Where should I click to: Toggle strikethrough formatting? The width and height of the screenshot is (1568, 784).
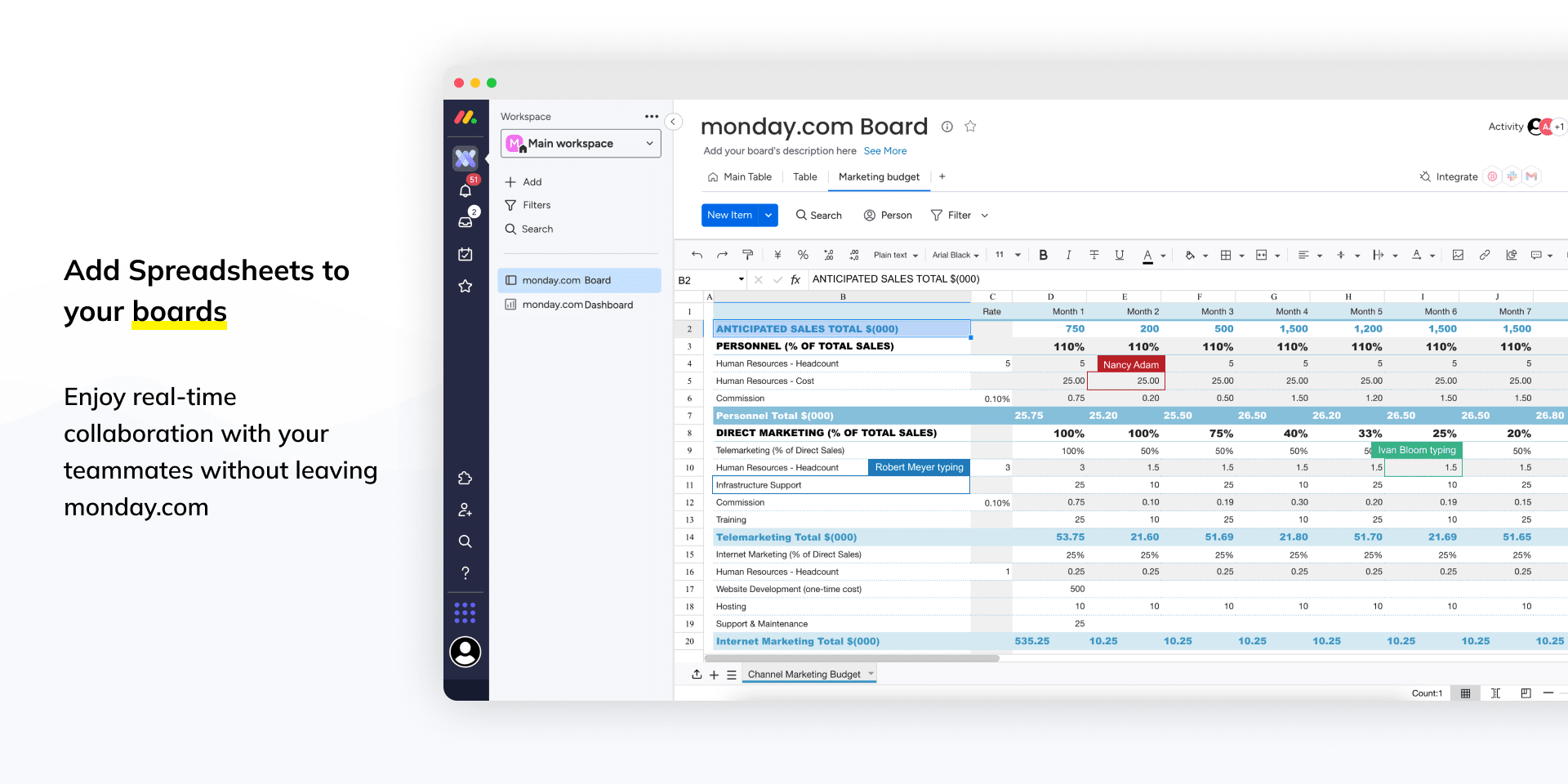tap(1094, 255)
